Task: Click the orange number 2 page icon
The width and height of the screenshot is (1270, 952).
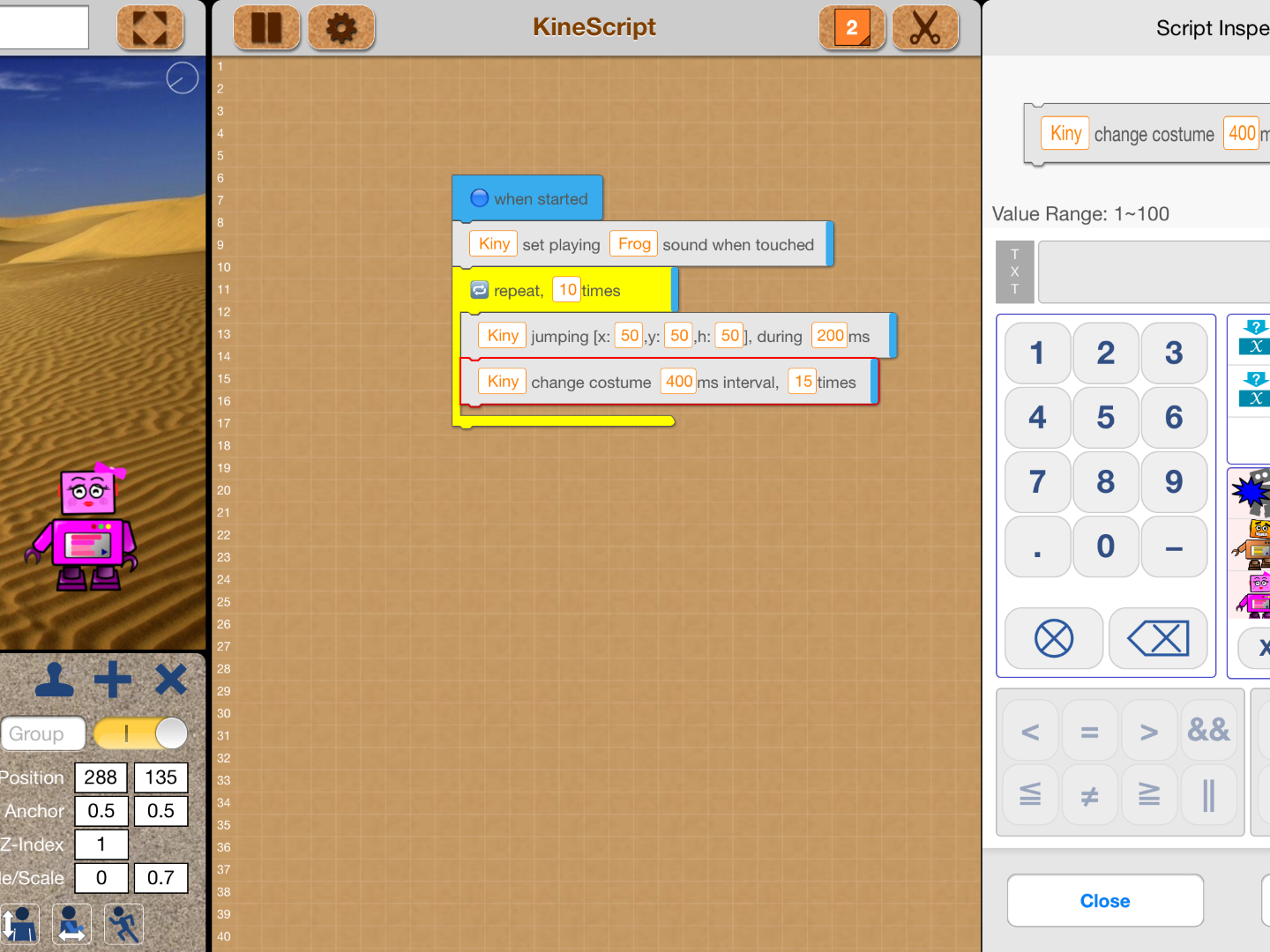Action: click(x=851, y=27)
